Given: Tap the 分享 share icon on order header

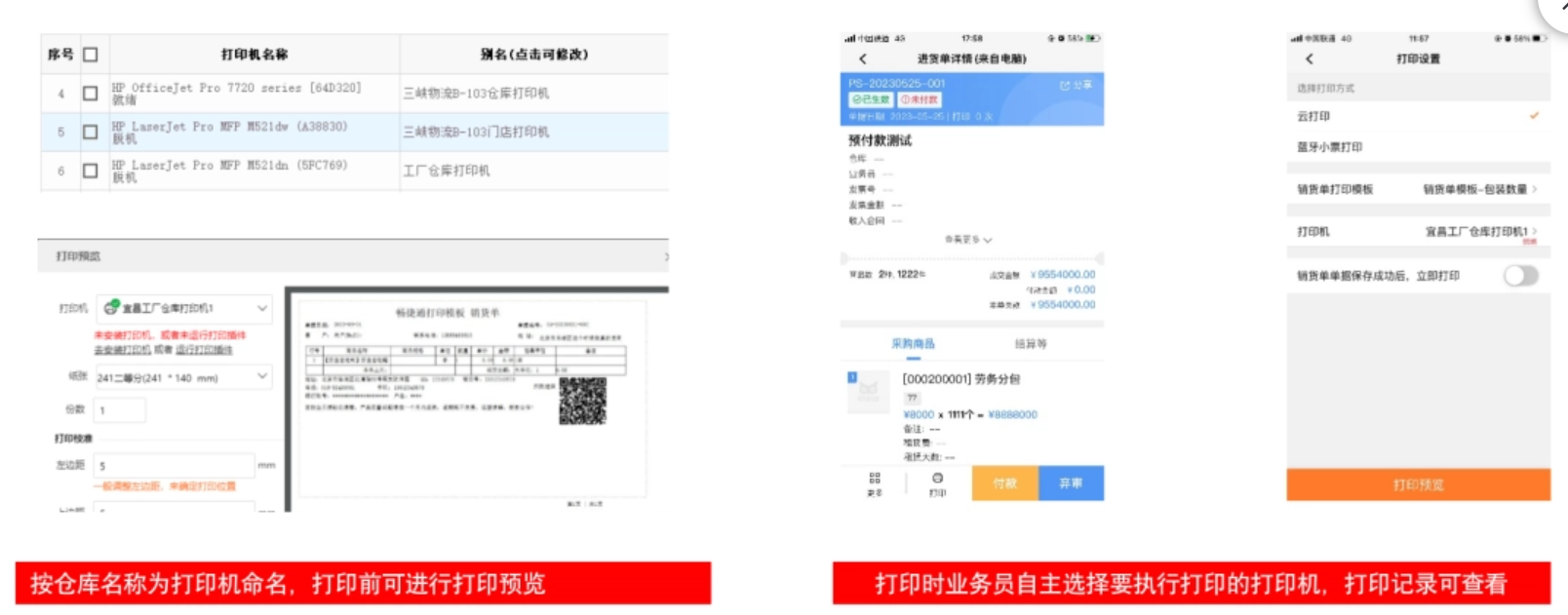Looking at the screenshot, I should [x=1076, y=86].
